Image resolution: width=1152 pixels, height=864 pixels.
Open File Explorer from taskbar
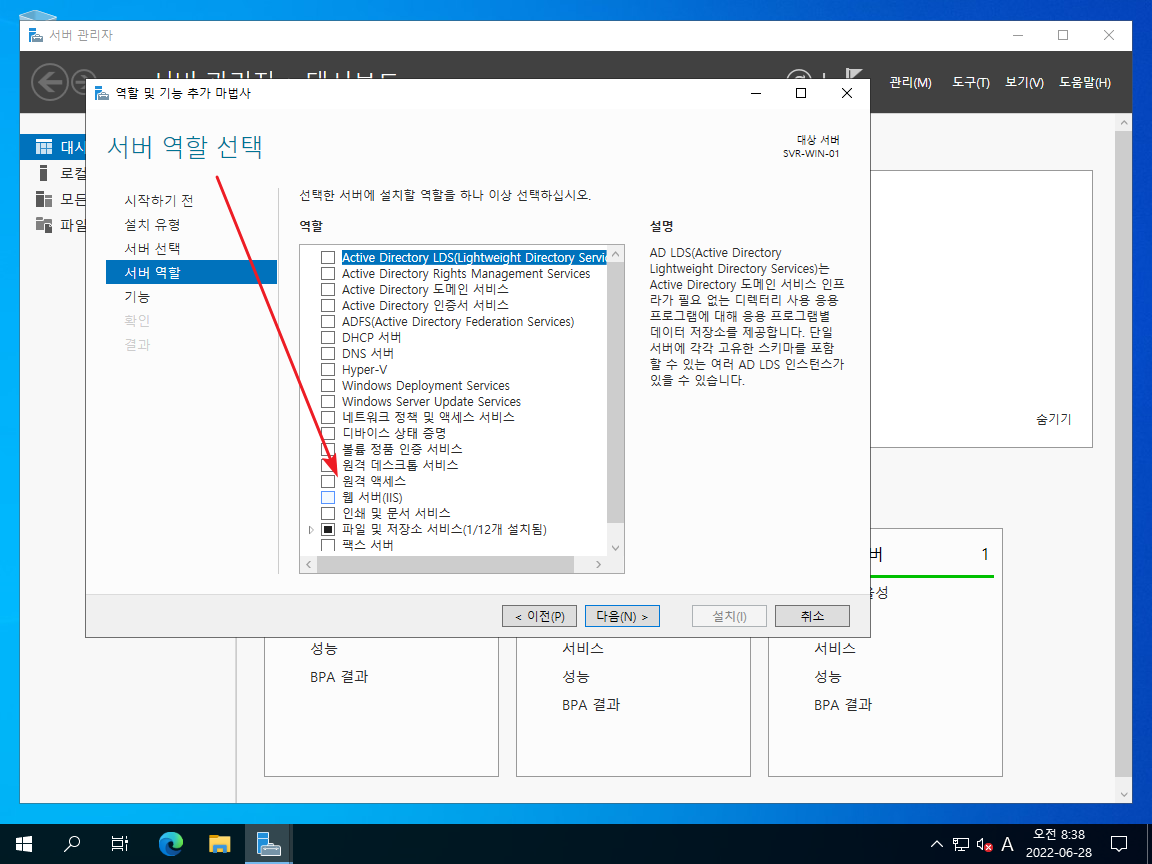(219, 843)
